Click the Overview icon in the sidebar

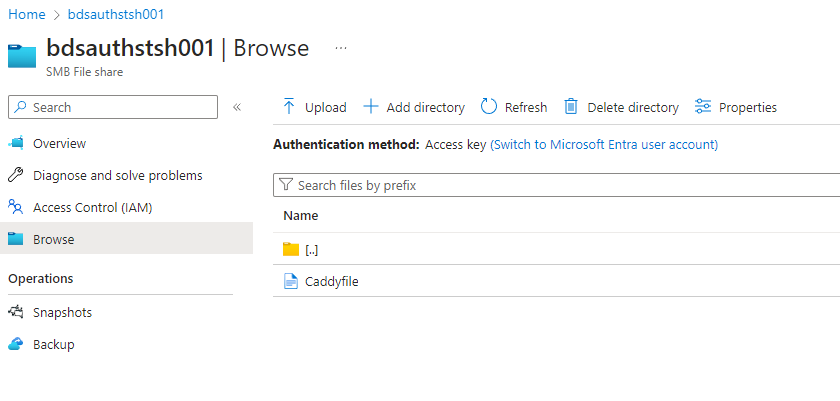click(16, 143)
